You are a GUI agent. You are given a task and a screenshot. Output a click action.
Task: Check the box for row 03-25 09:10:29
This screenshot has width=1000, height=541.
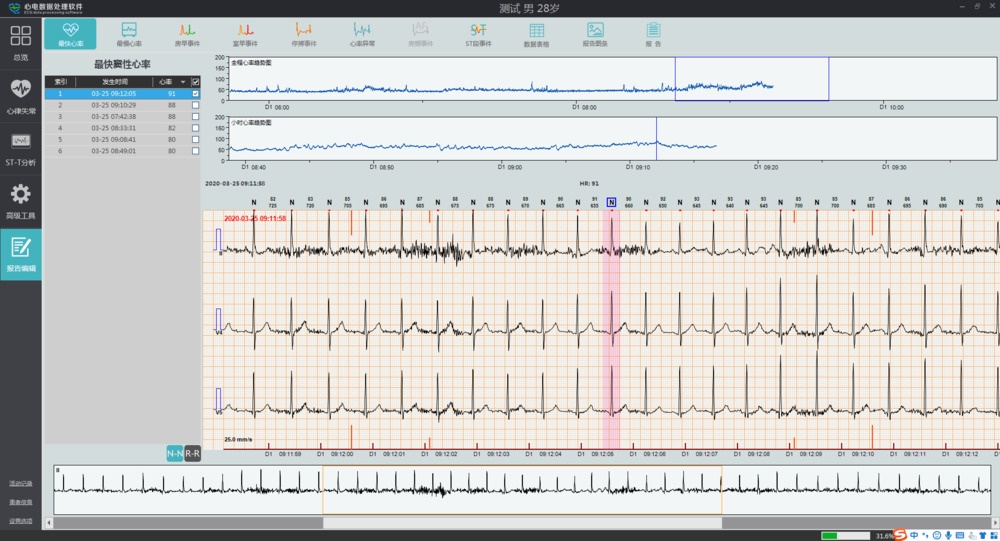tap(195, 105)
